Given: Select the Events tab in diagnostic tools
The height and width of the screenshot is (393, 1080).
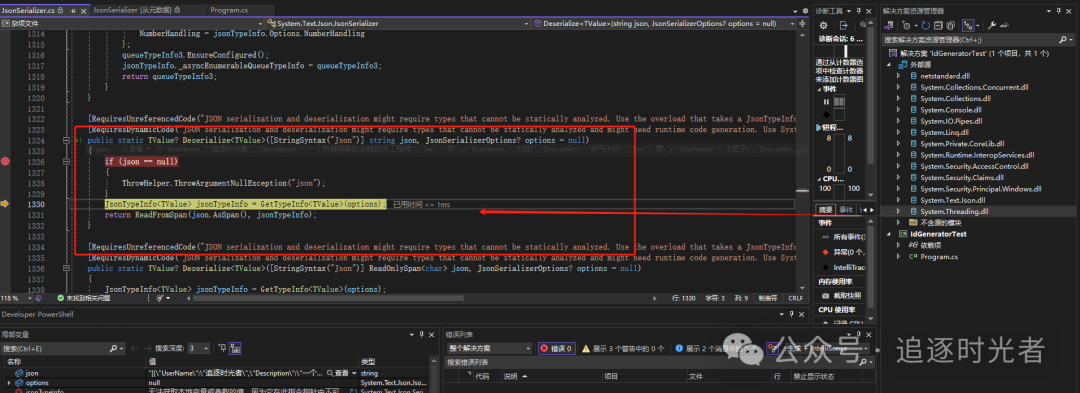Looking at the screenshot, I should [846, 209].
